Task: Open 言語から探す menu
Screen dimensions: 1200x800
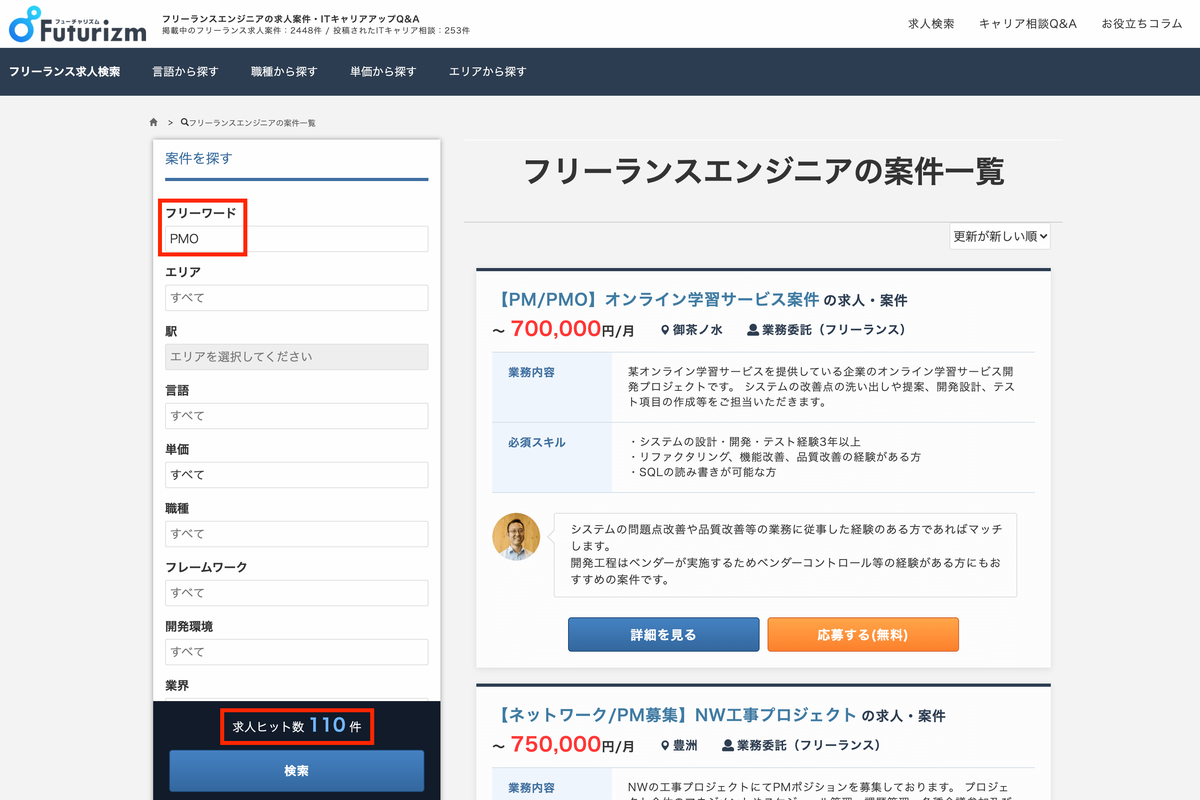Action: [x=185, y=72]
